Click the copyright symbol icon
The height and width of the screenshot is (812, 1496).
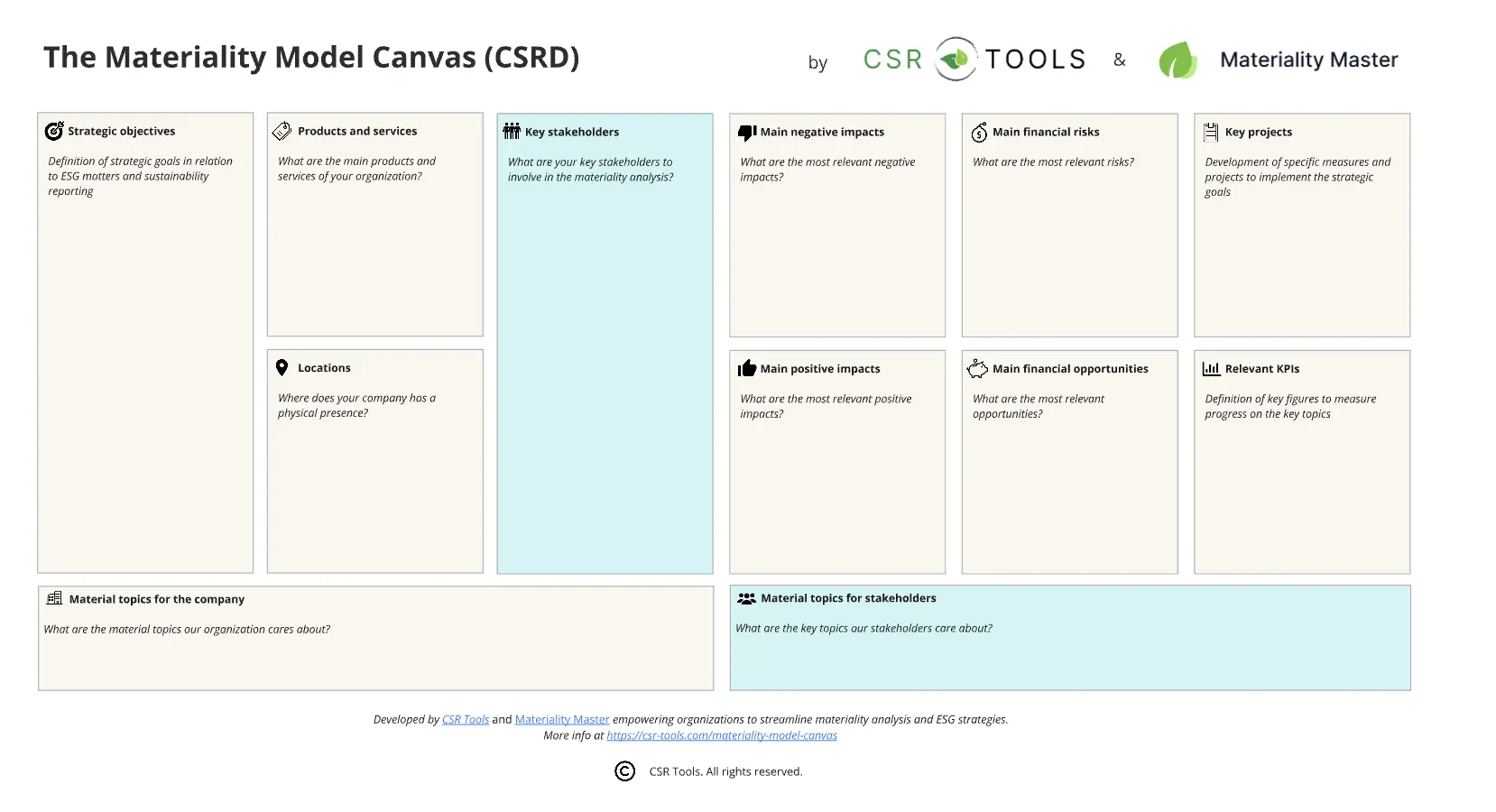[x=624, y=771]
